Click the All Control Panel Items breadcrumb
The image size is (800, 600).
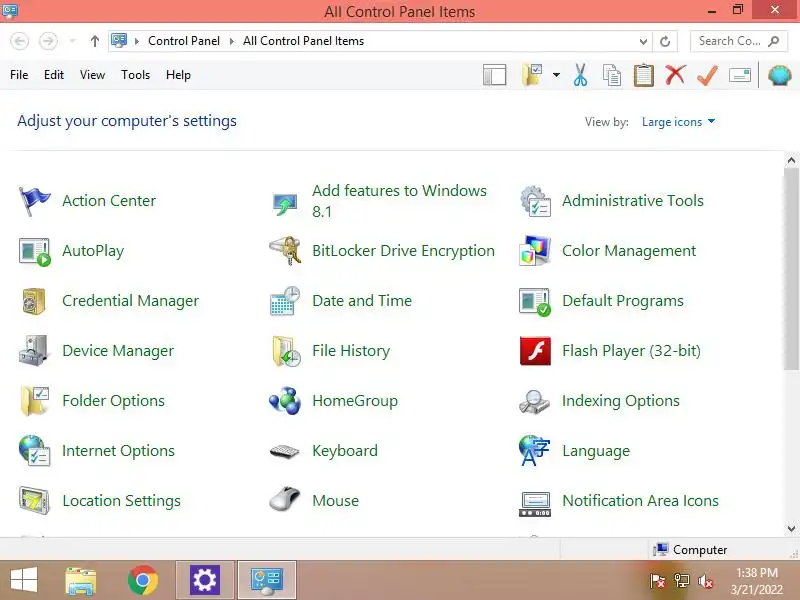pyautogui.click(x=304, y=41)
